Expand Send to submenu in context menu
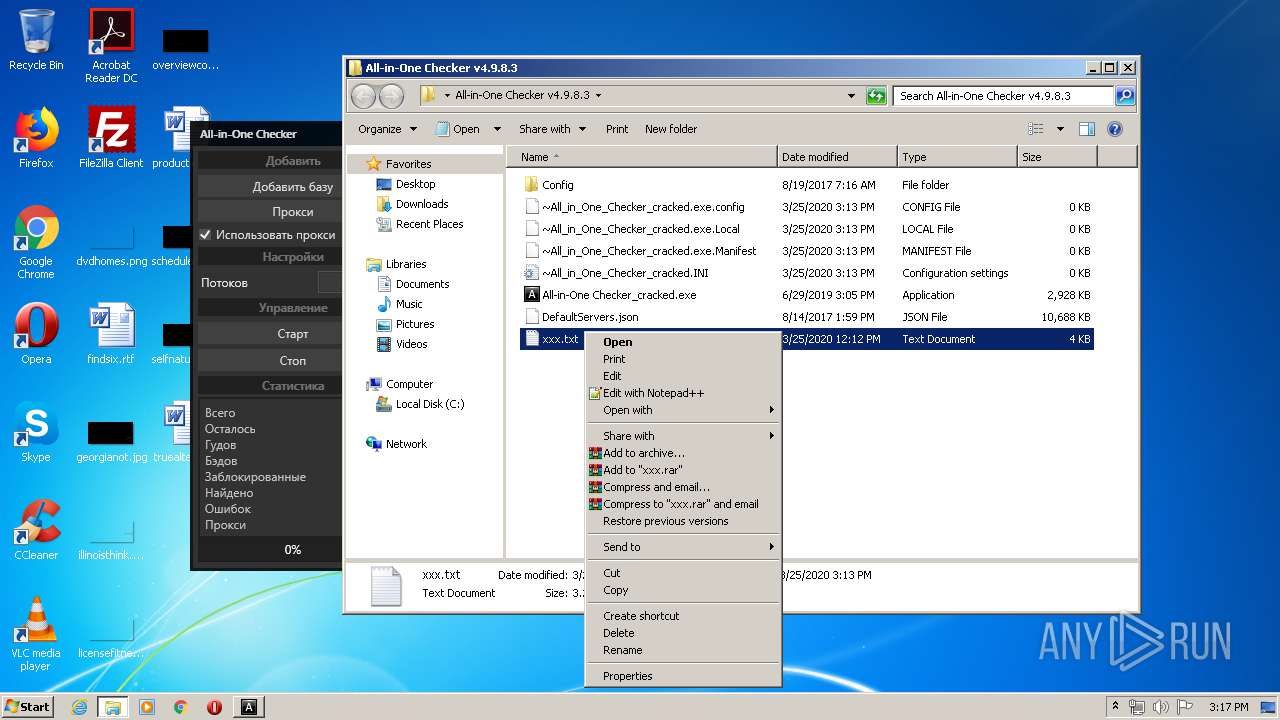The image size is (1280, 720). click(x=682, y=547)
